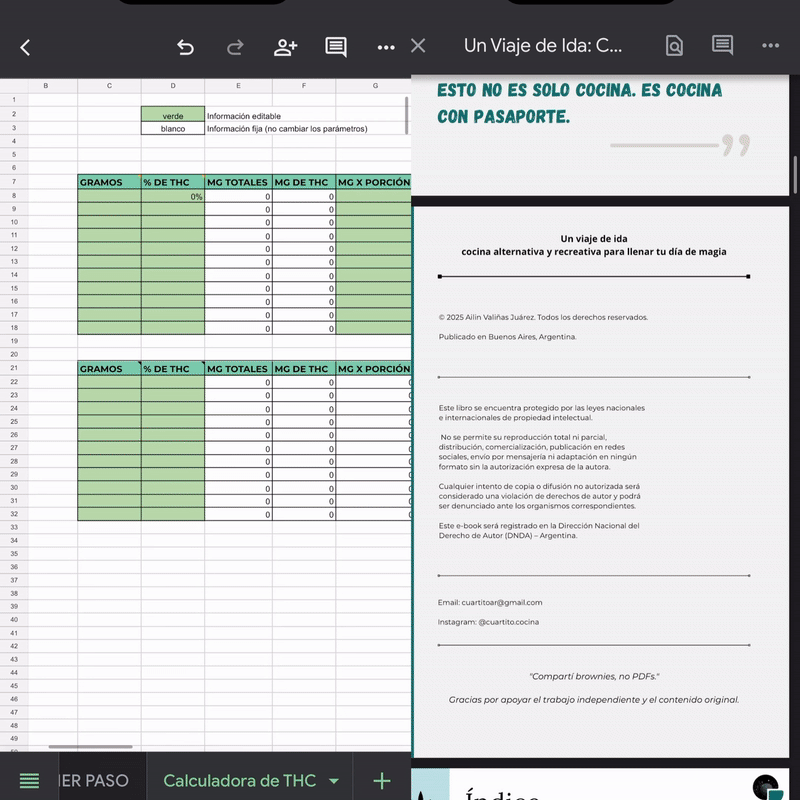Tap the document title 'Un Viaje de Ida: C...'

point(543,46)
